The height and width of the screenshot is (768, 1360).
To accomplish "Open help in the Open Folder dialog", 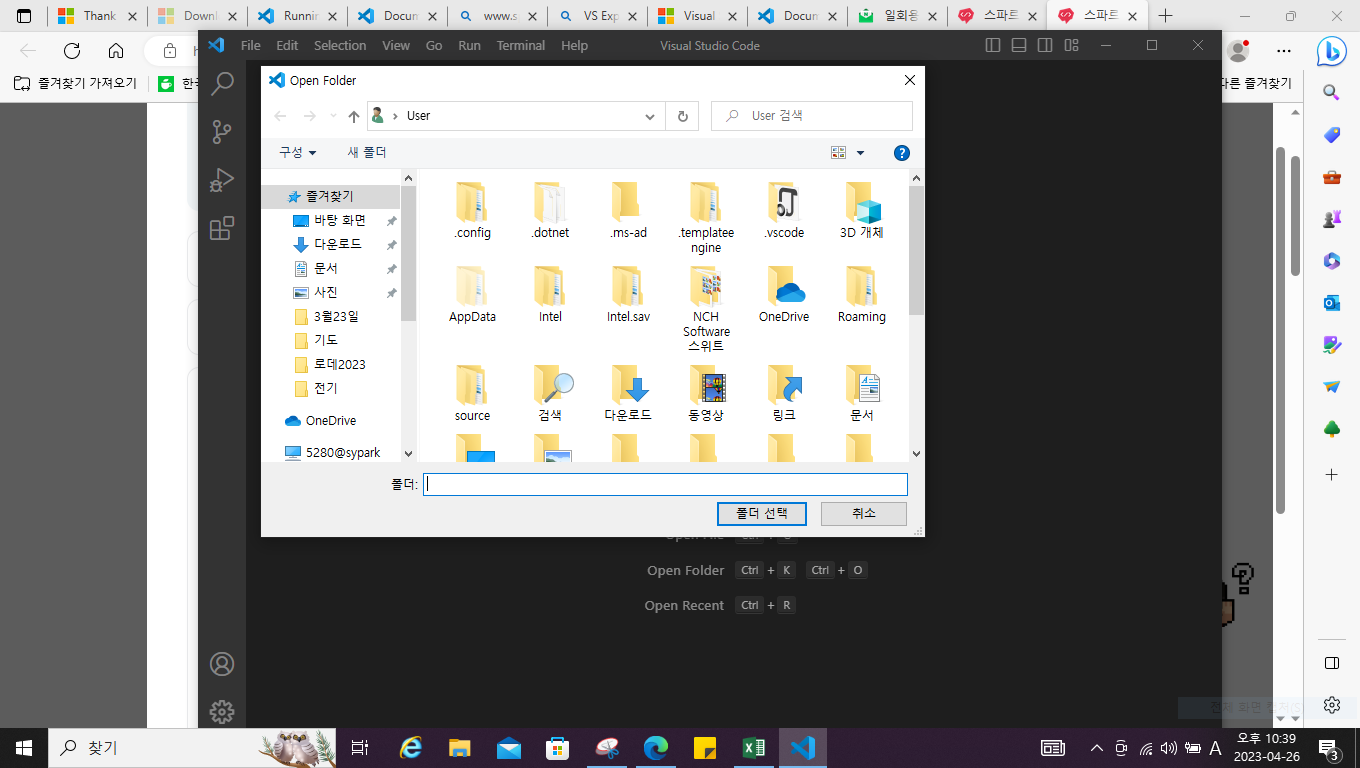I will pos(901,153).
